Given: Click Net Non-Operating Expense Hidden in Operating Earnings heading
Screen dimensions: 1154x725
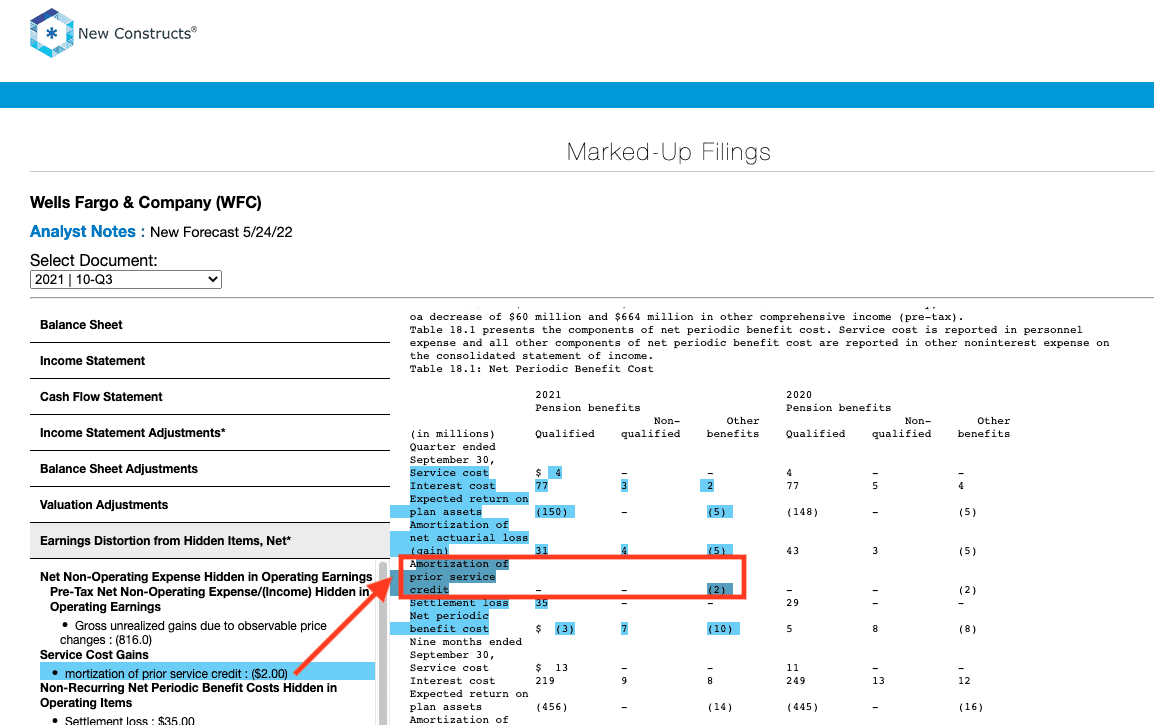Looking at the screenshot, I should click(x=206, y=577).
